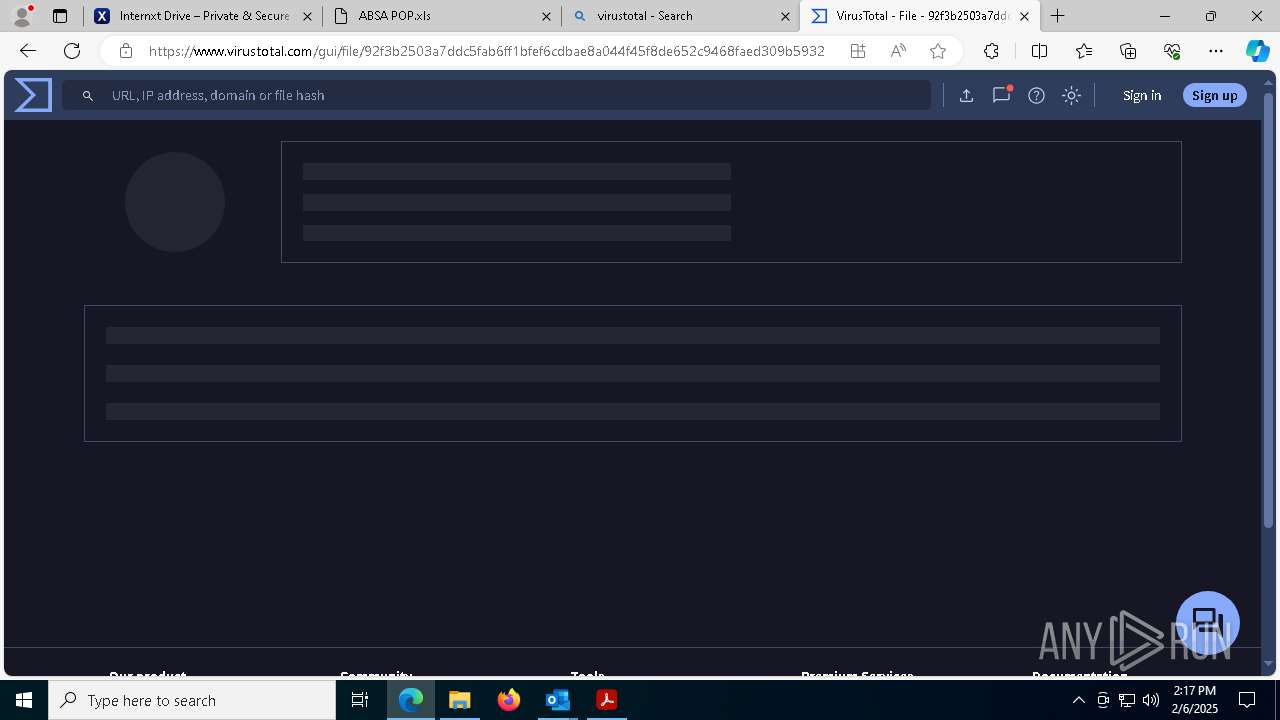
Task: Click the browser Refresh button
Action: (72, 51)
